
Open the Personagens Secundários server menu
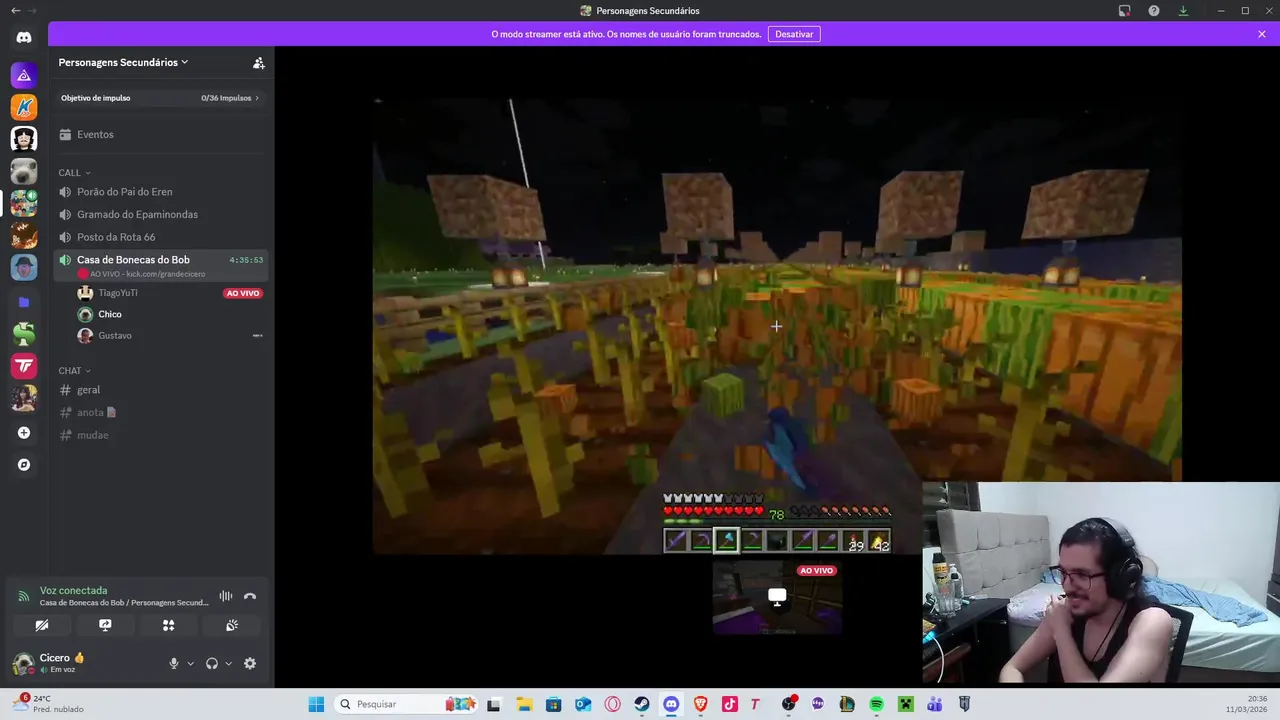click(123, 62)
